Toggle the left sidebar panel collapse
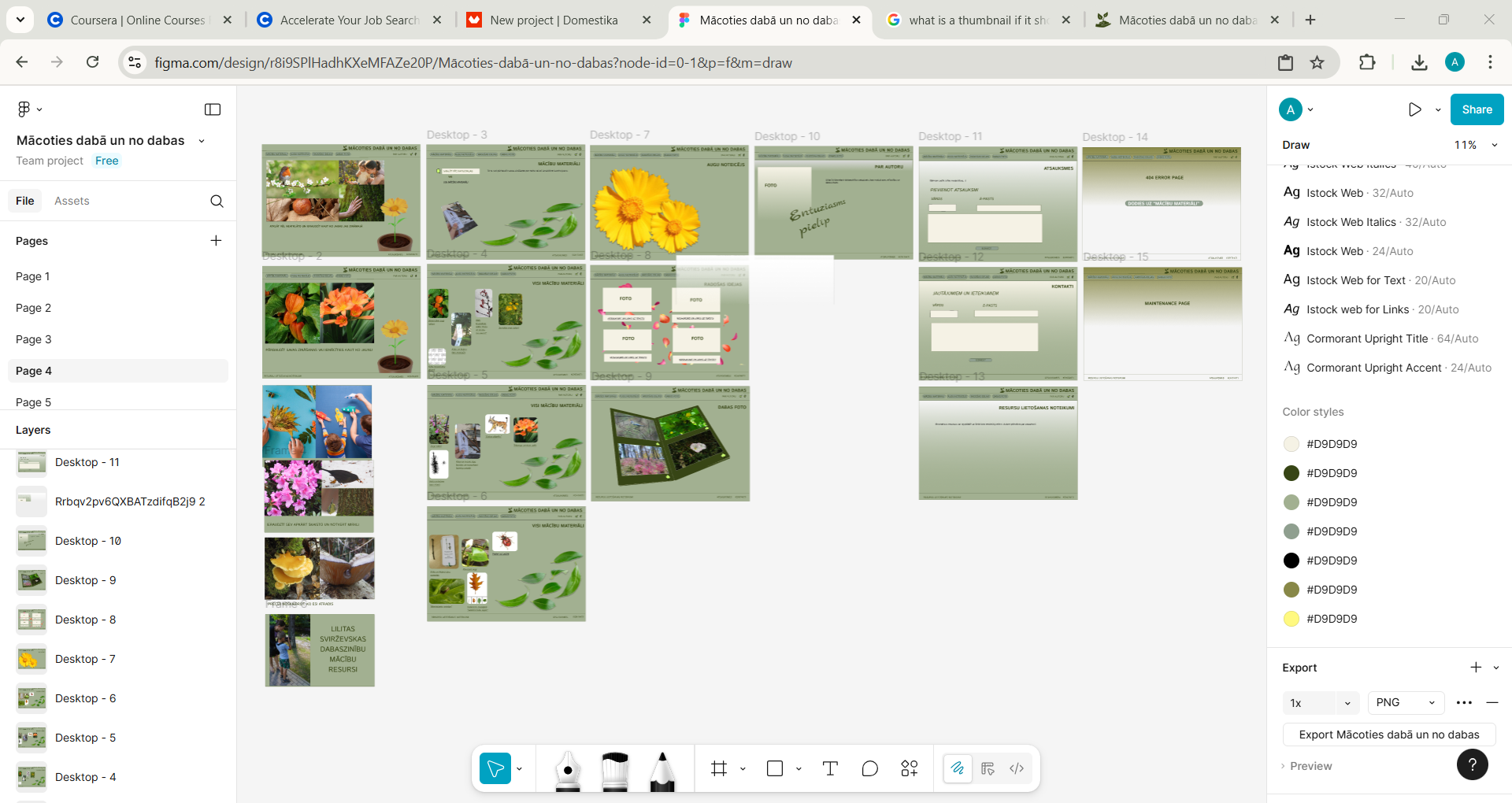 (x=213, y=109)
